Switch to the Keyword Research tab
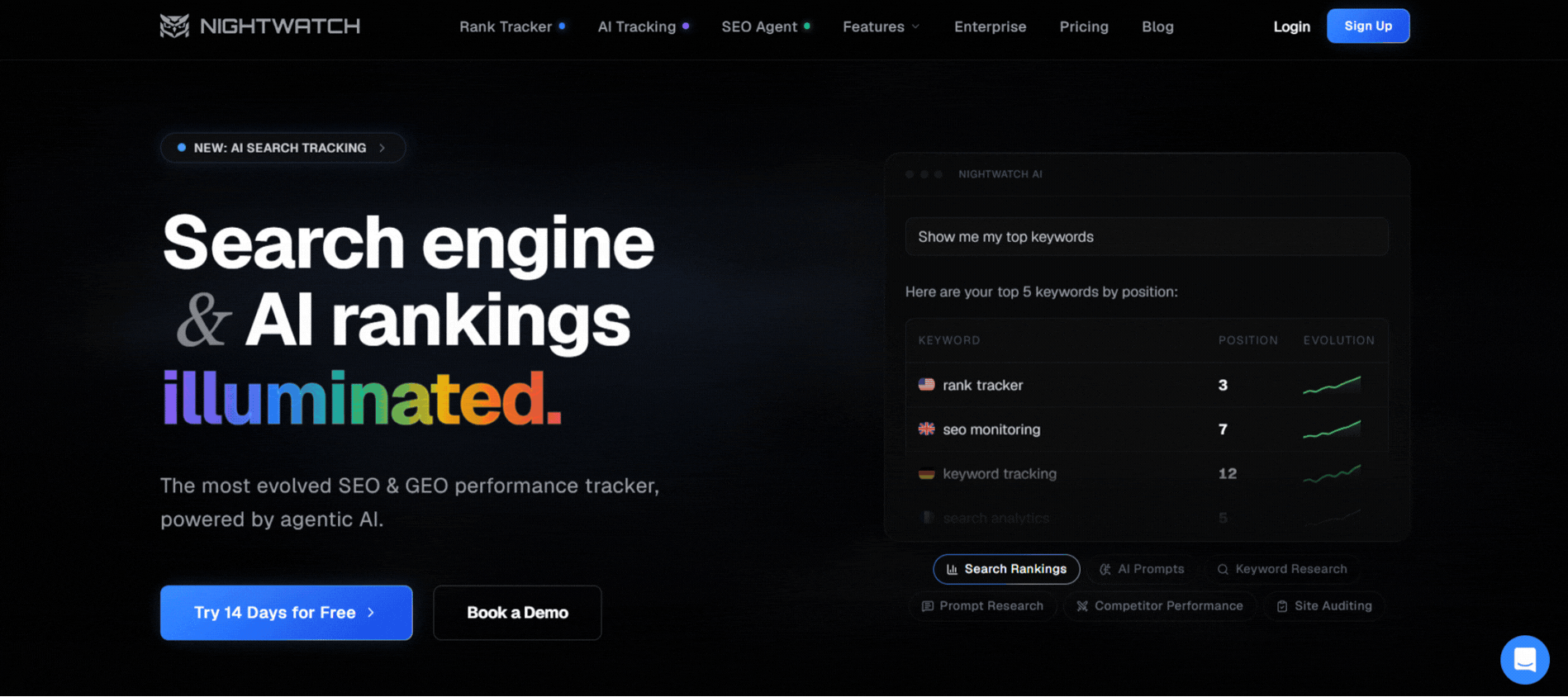This screenshot has height=697, width=1568. 1282,569
